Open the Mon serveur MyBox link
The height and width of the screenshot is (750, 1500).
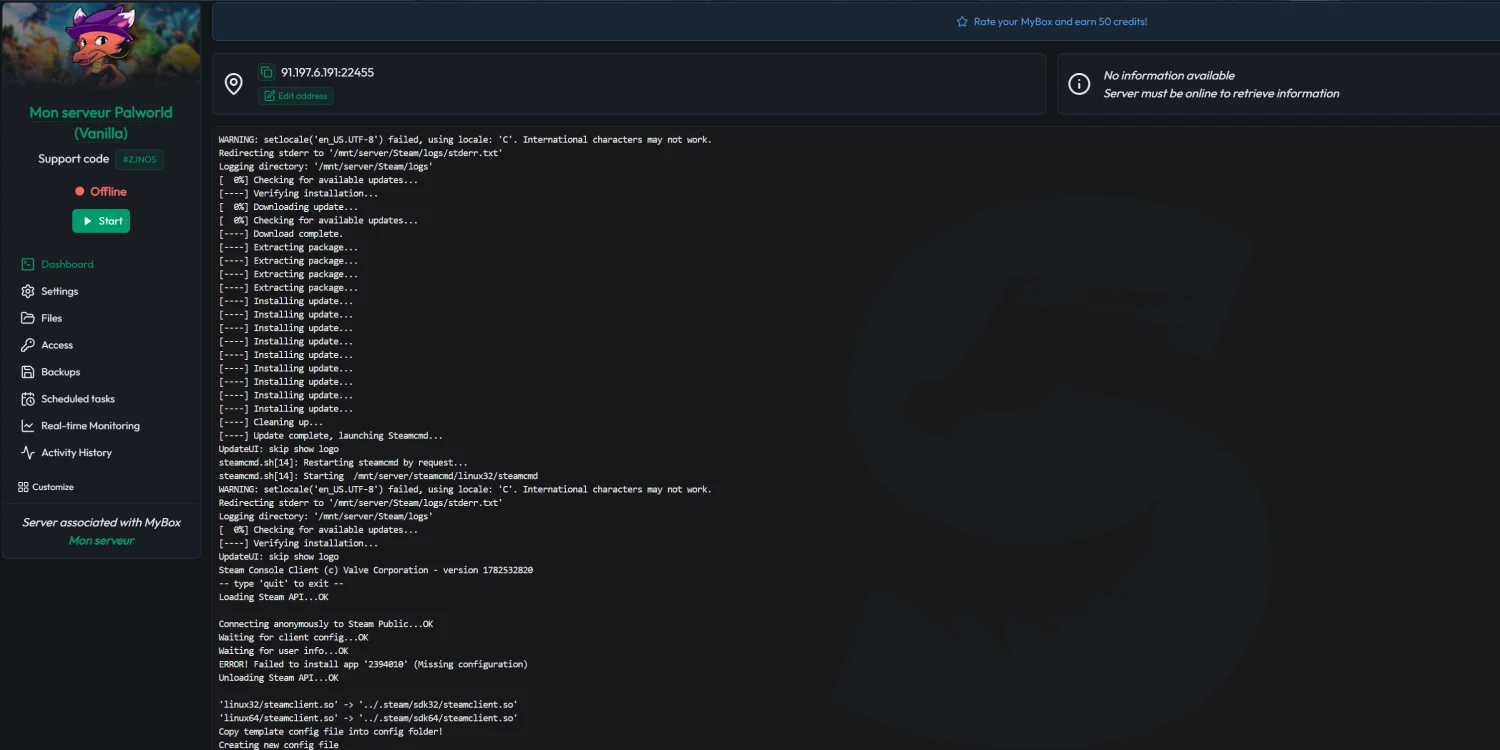[101, 541]
